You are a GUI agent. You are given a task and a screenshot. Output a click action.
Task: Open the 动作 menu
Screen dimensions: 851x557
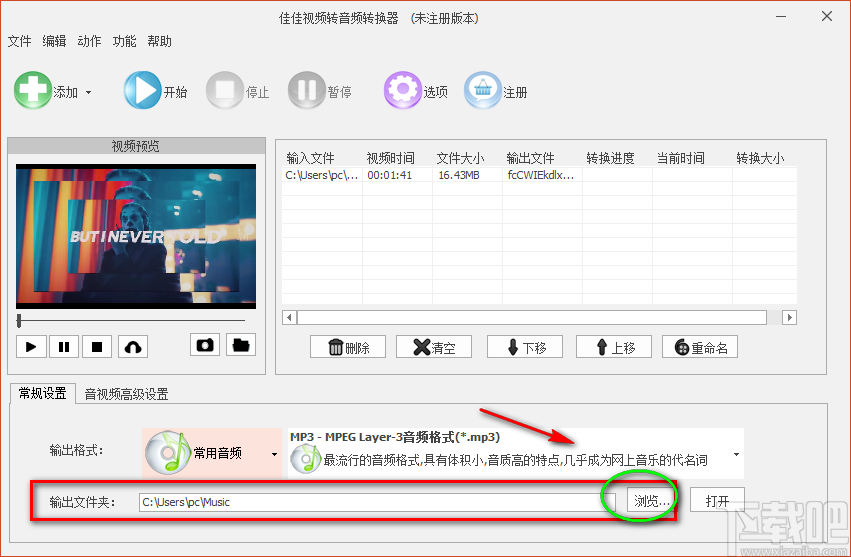(x=89, y=41)
